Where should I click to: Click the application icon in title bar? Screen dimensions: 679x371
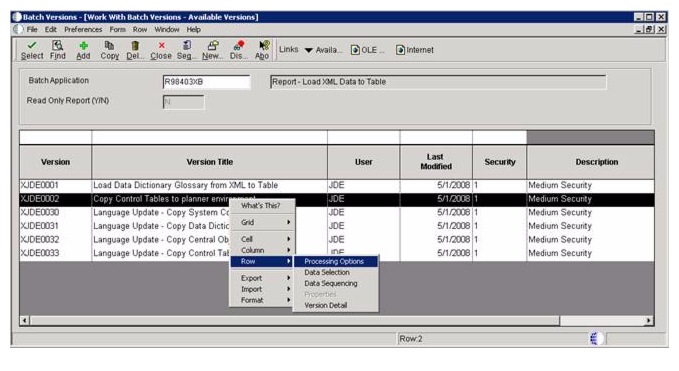point(17,17)
